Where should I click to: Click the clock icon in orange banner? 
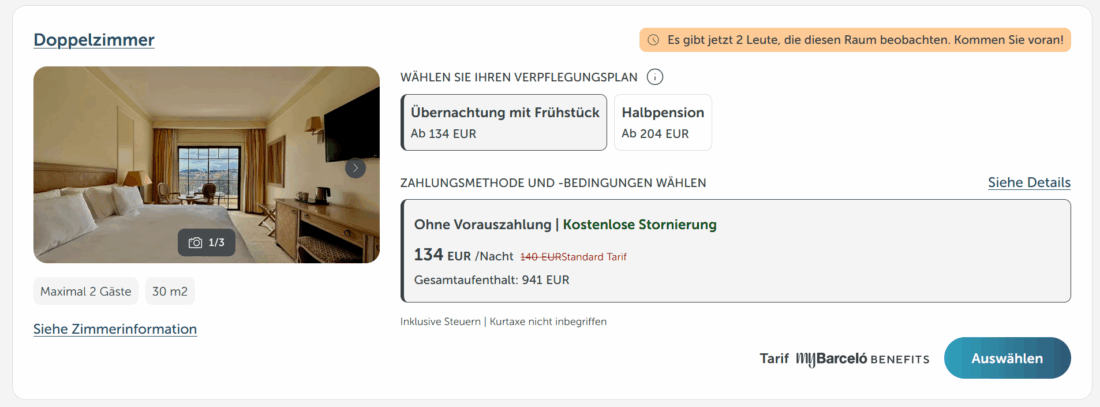coord(653,40)
